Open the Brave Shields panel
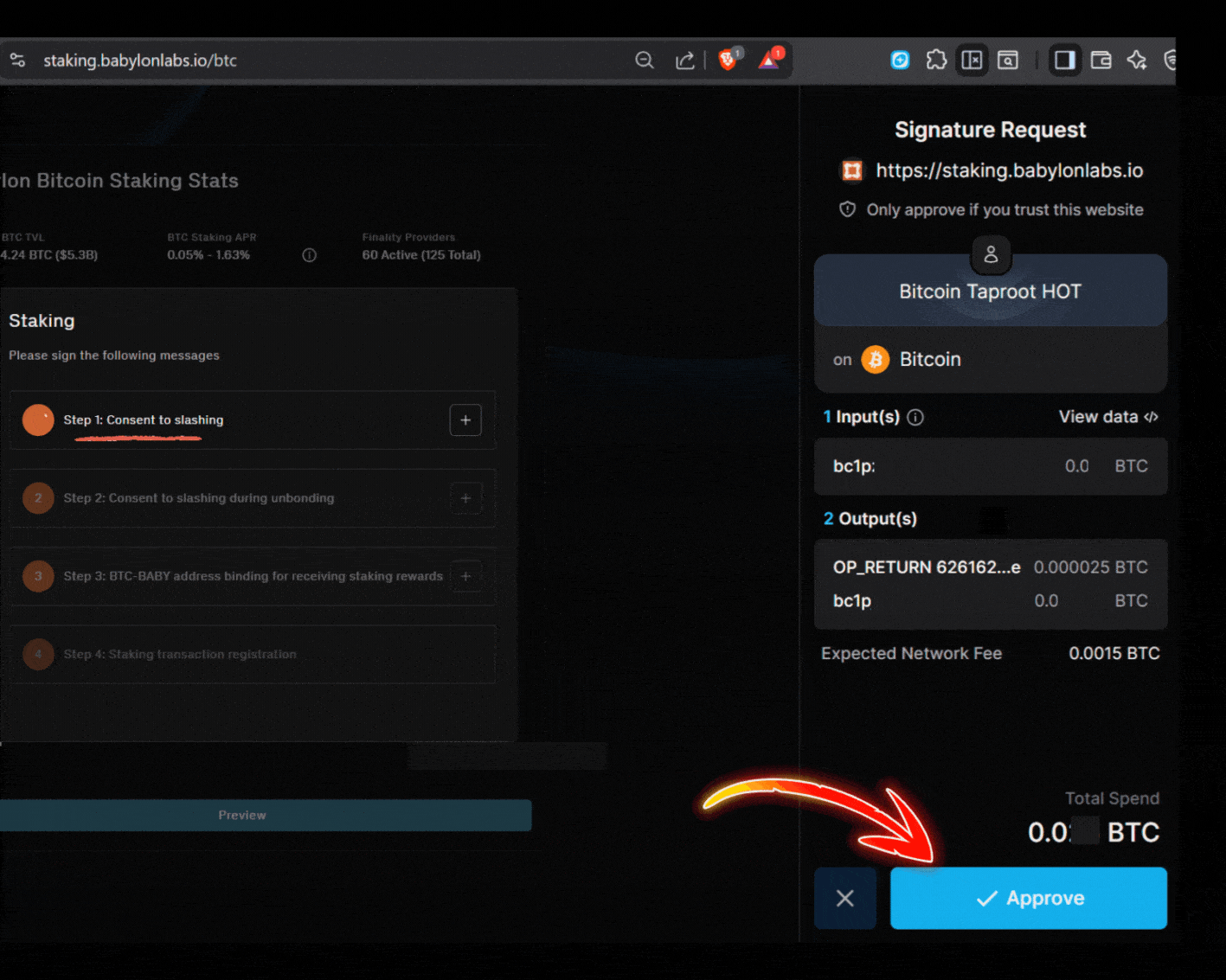The image size is (1226, 980). coord(729,60)
